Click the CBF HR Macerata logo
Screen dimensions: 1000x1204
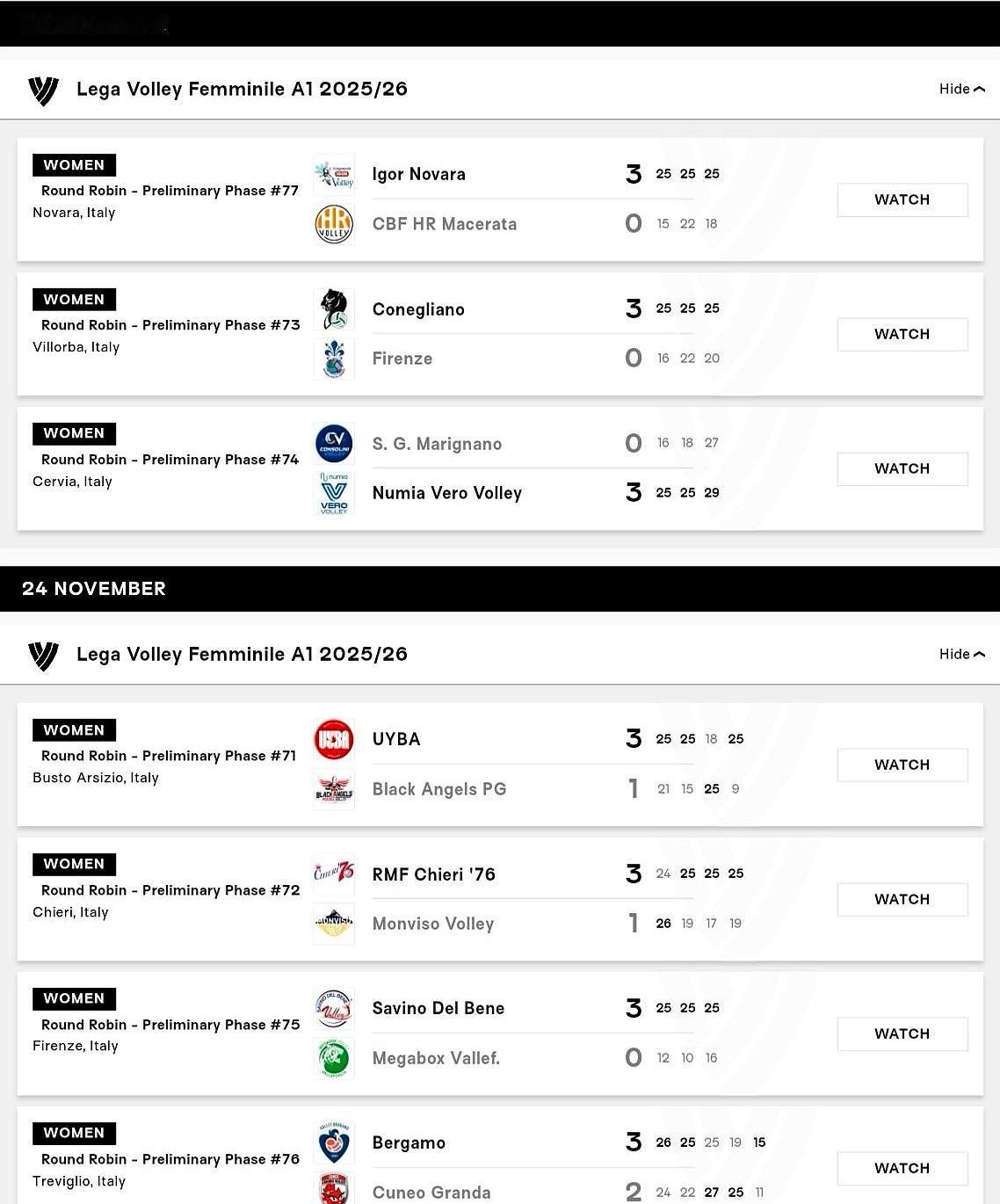[334, 223]
